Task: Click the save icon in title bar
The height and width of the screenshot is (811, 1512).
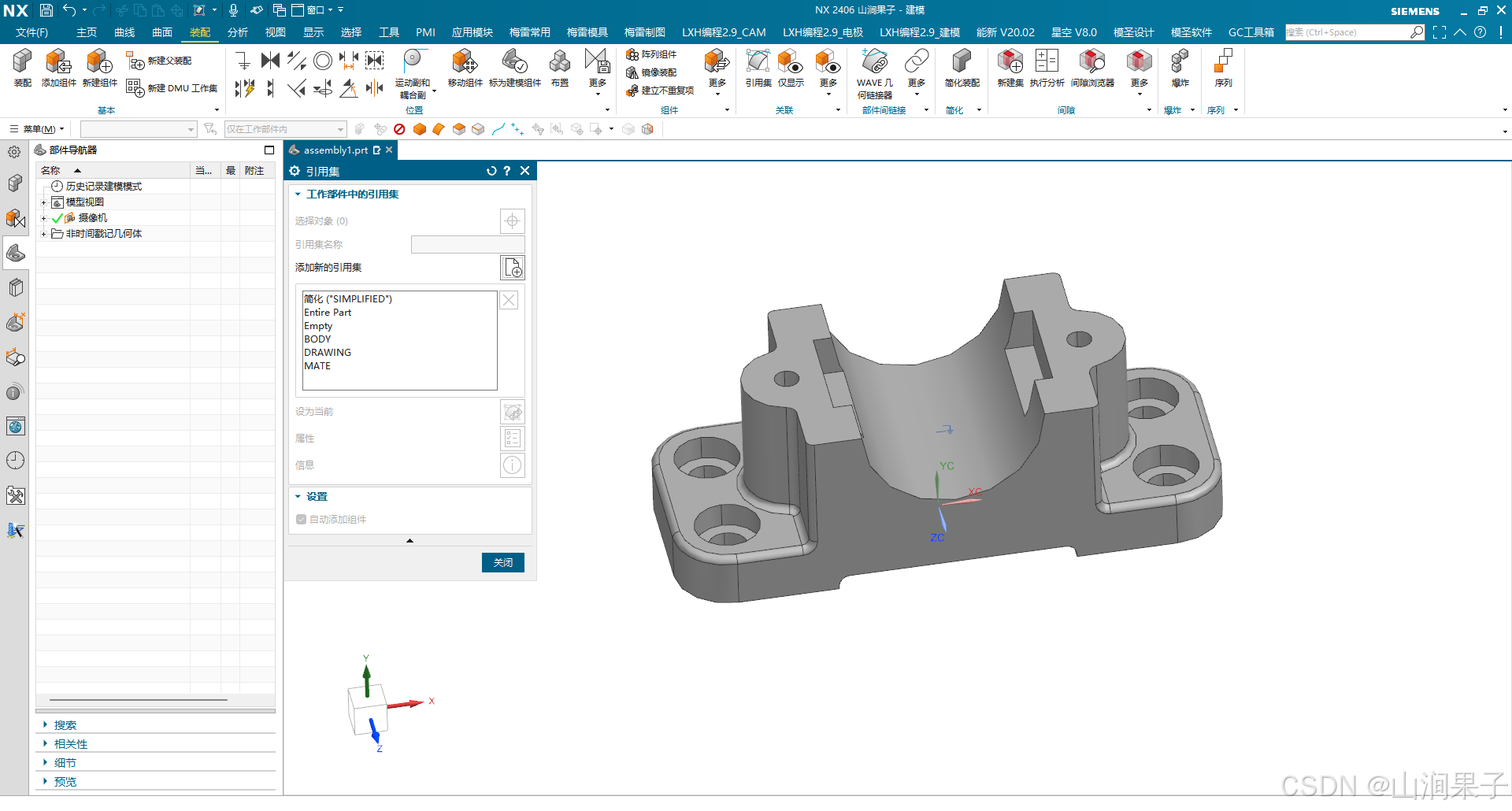Action: point(46,10)
